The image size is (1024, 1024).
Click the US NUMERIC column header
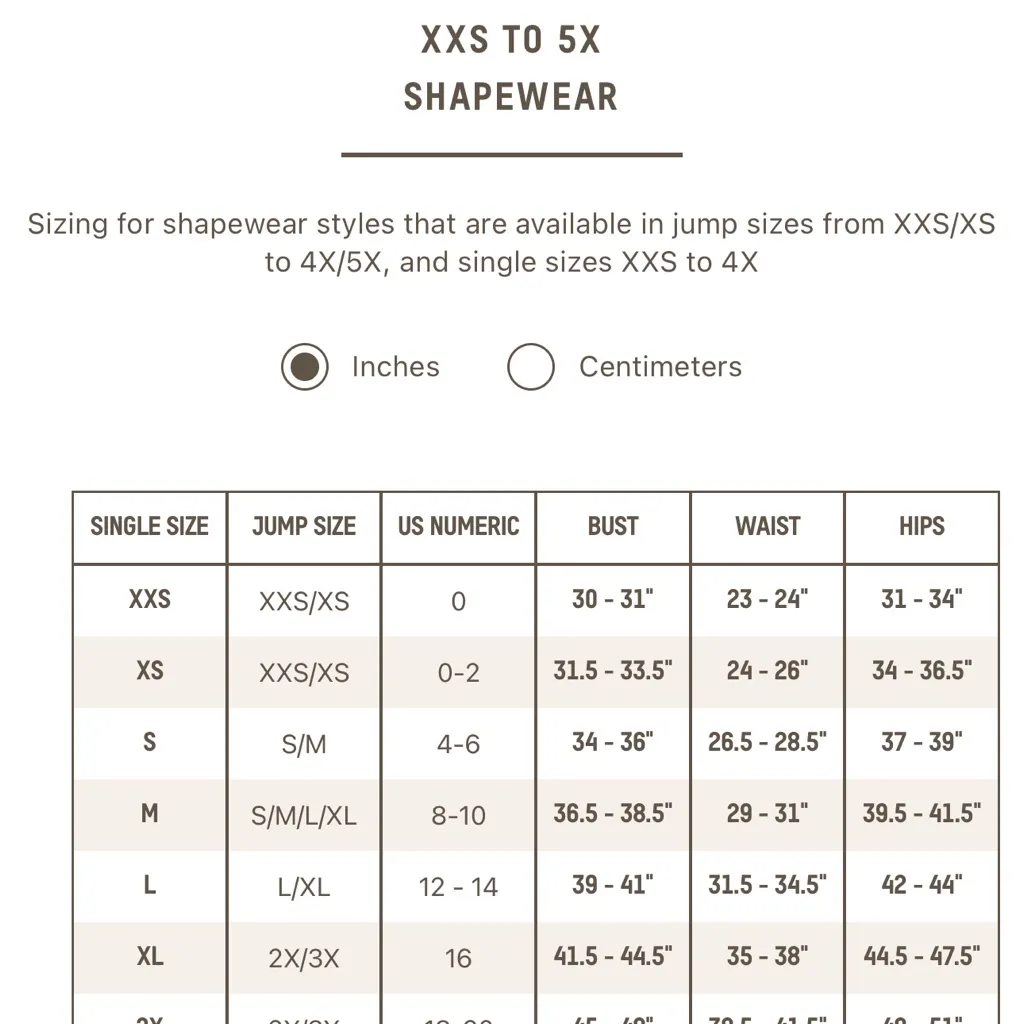(x=457, y=527)
